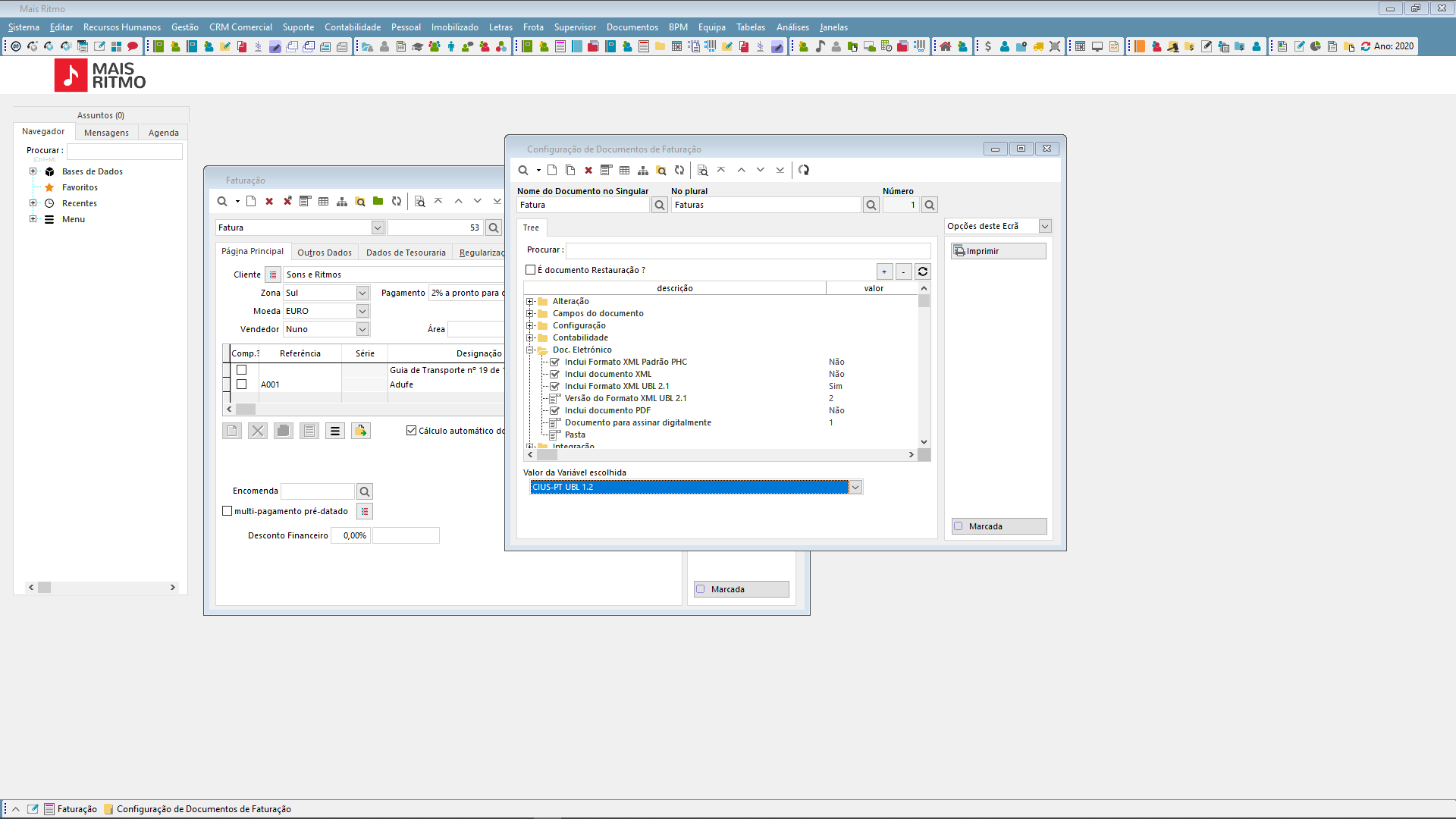Go to last record in Configuração toolbar
This screenshot has width=1456, height=819.
tap(780, 170)
